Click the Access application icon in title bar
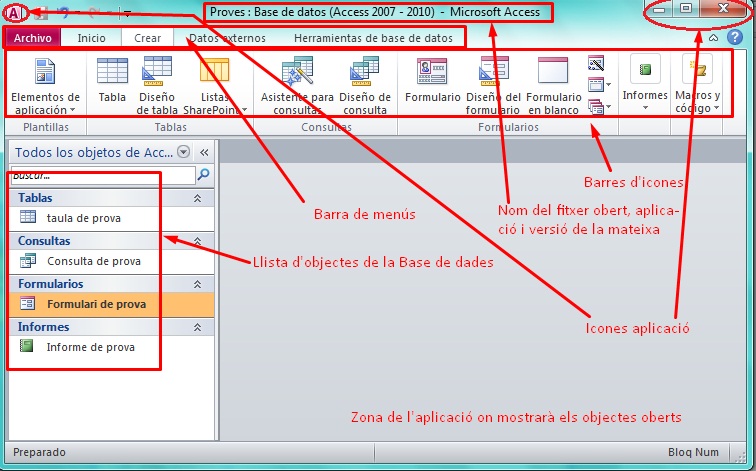 14,13
